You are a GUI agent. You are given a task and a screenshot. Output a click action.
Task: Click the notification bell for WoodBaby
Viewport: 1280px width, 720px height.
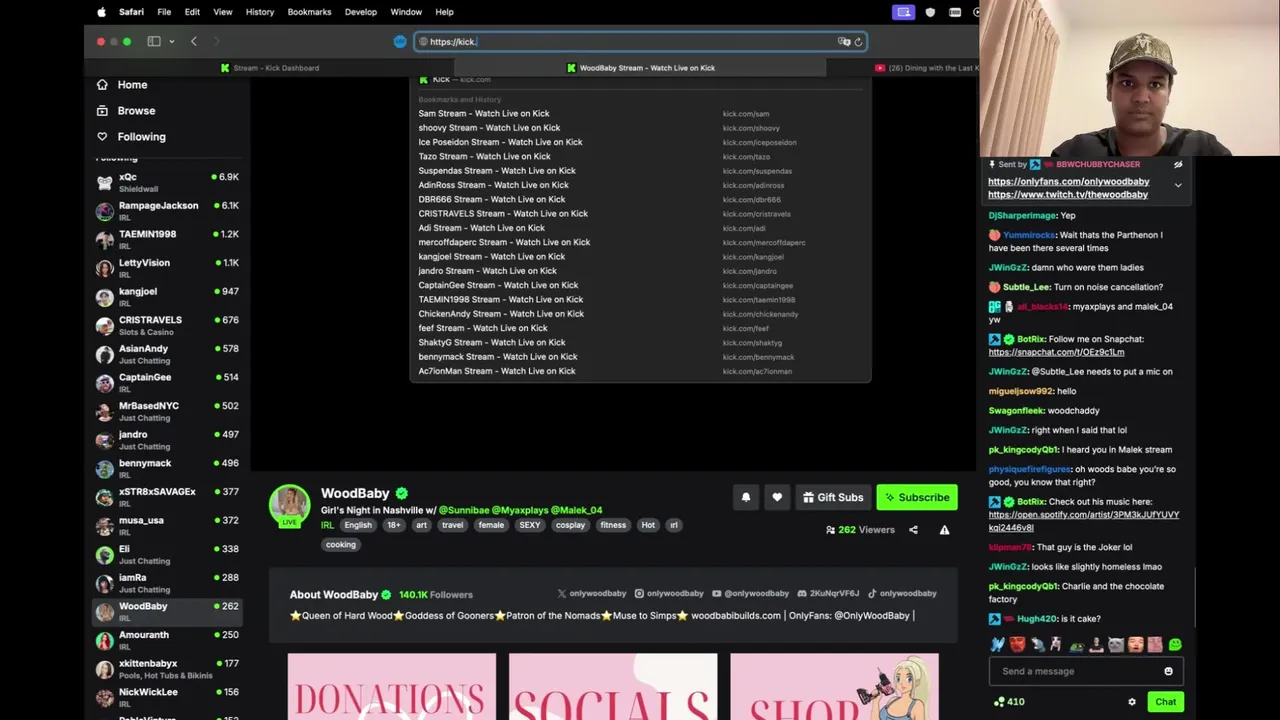pos(745,497)
